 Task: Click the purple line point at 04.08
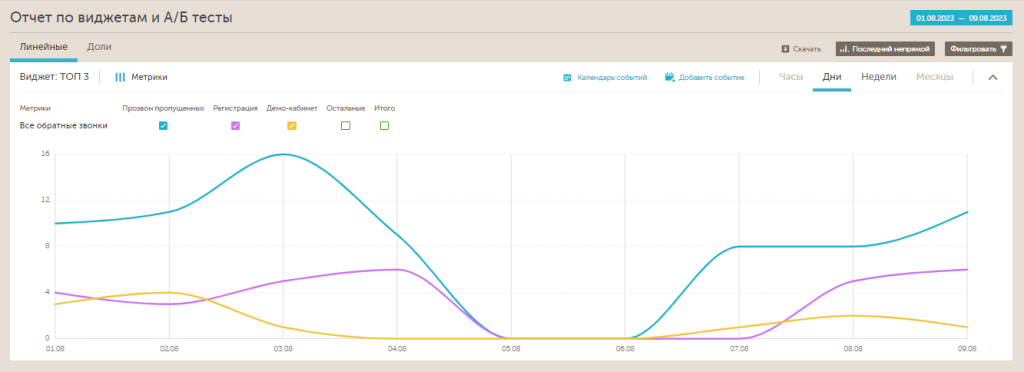(x=397, y=270)
